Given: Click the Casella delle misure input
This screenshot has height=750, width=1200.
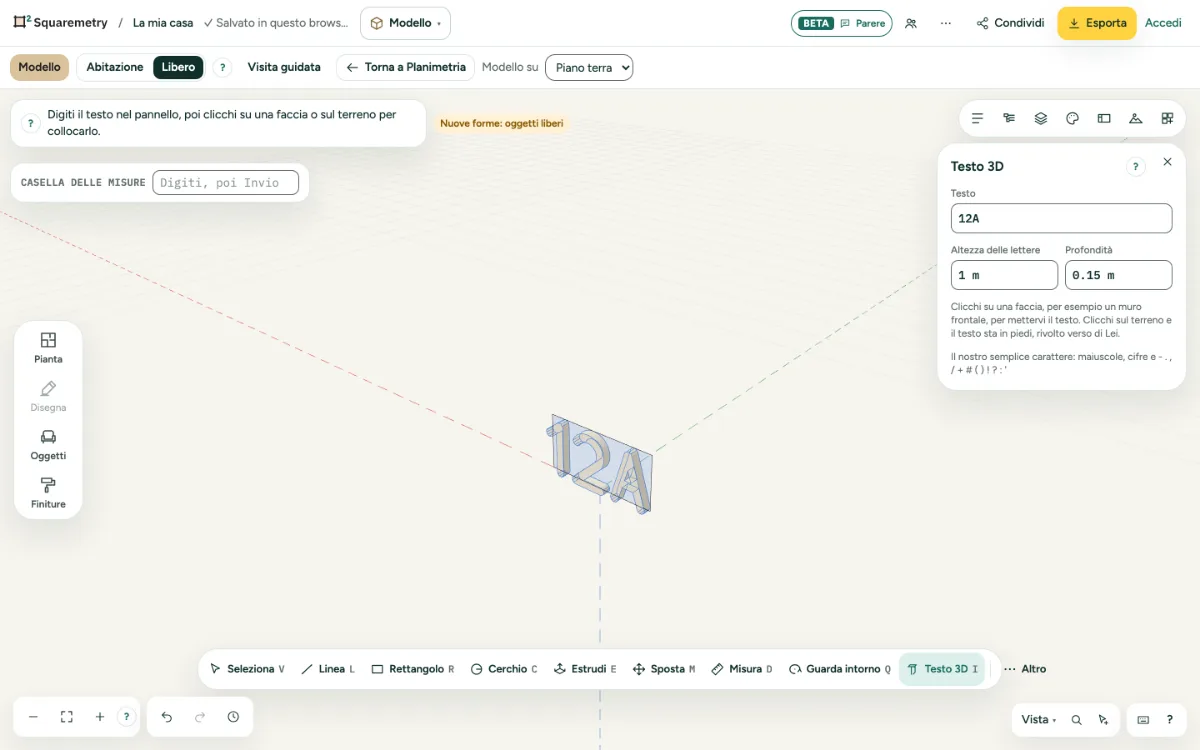Looking at the screenshot, I should [225, 182].
